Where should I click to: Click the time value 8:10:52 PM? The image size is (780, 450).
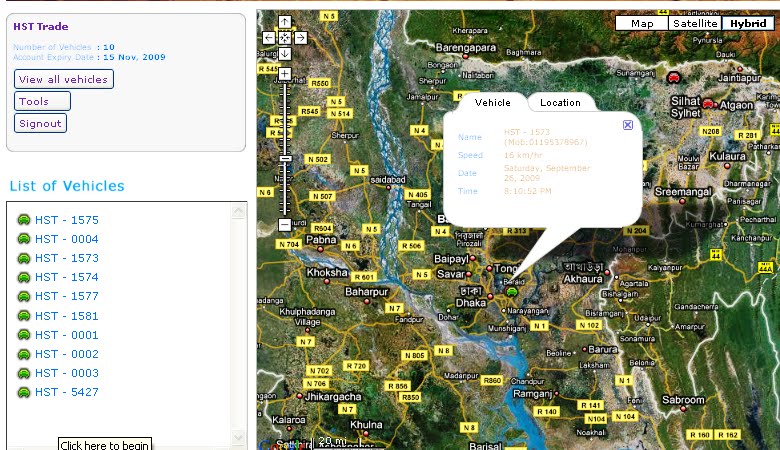point(527,191)
